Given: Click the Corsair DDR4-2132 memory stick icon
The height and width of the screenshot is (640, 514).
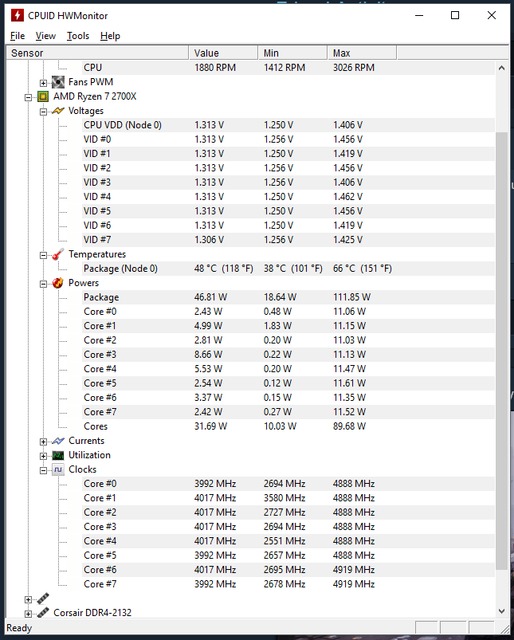Looking at the screenshot, I should pos(43,613).
